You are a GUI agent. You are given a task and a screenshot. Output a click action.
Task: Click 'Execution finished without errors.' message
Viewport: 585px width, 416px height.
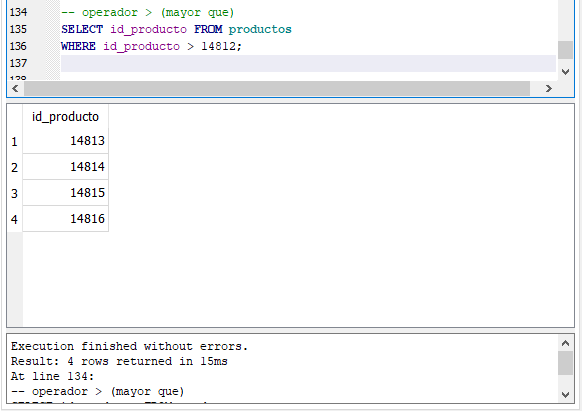(129, 346)
